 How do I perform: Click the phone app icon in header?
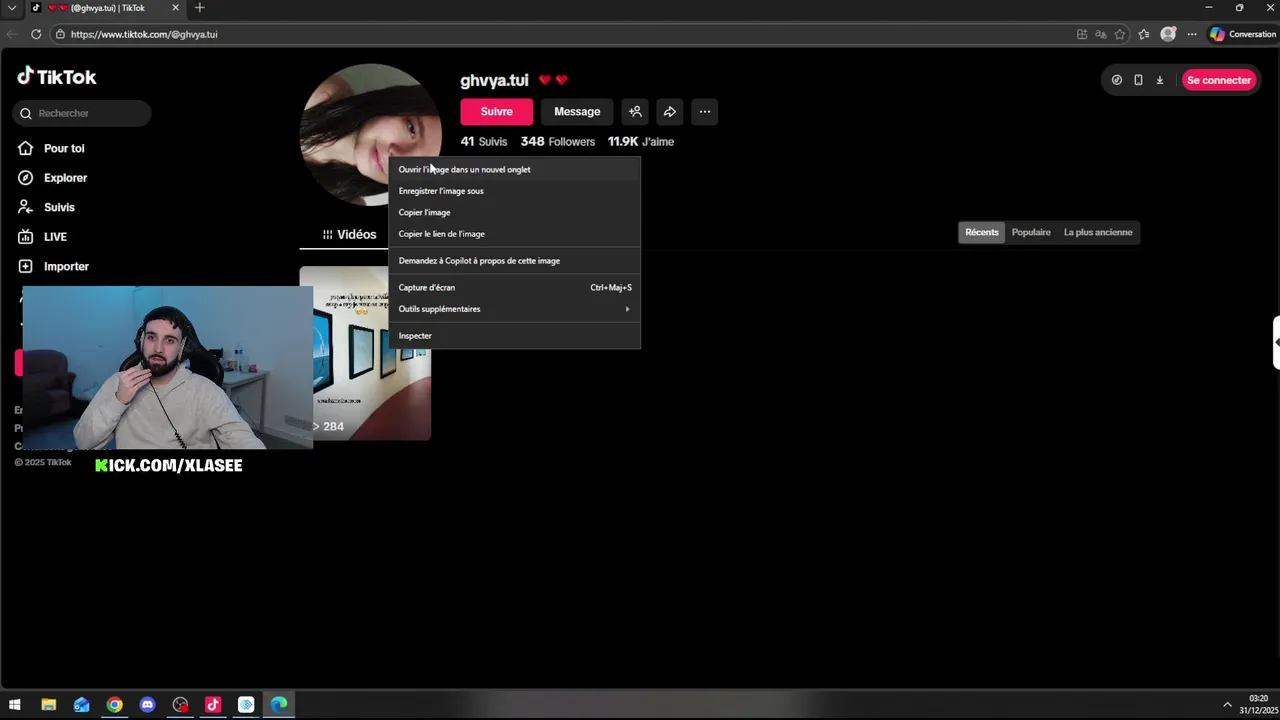tap(1138, 80)
